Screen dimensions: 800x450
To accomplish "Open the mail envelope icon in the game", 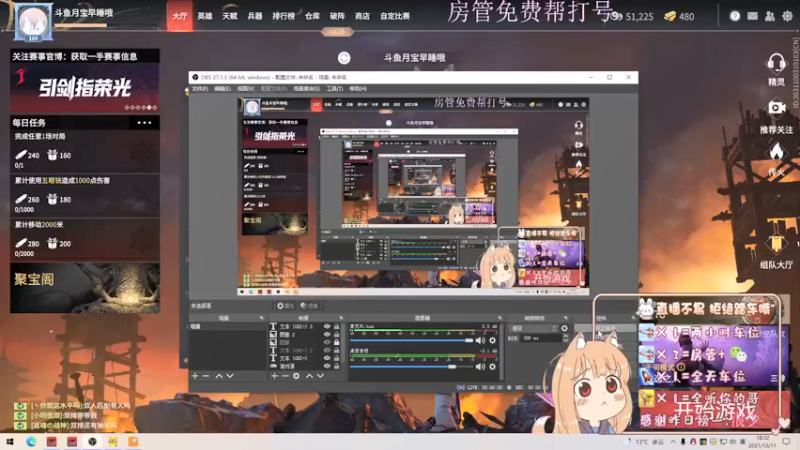I will pyautogui.click(x=753, y=16).
